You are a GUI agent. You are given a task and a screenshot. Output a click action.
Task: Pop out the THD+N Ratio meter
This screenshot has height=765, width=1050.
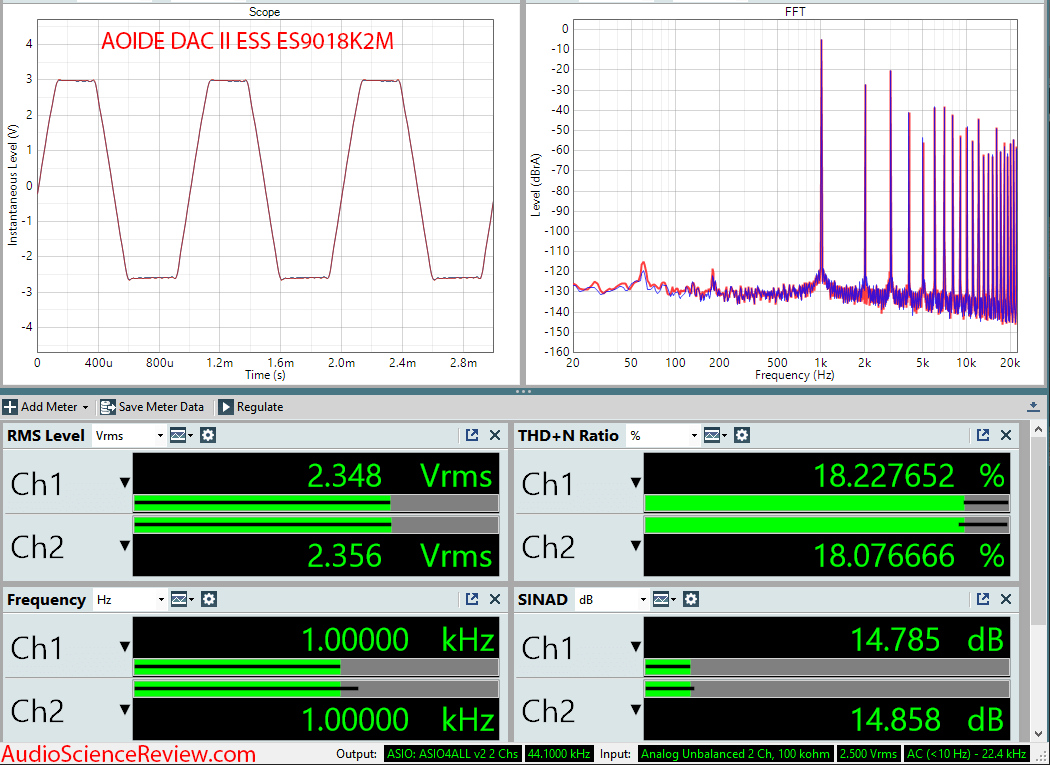pos(983,435)
